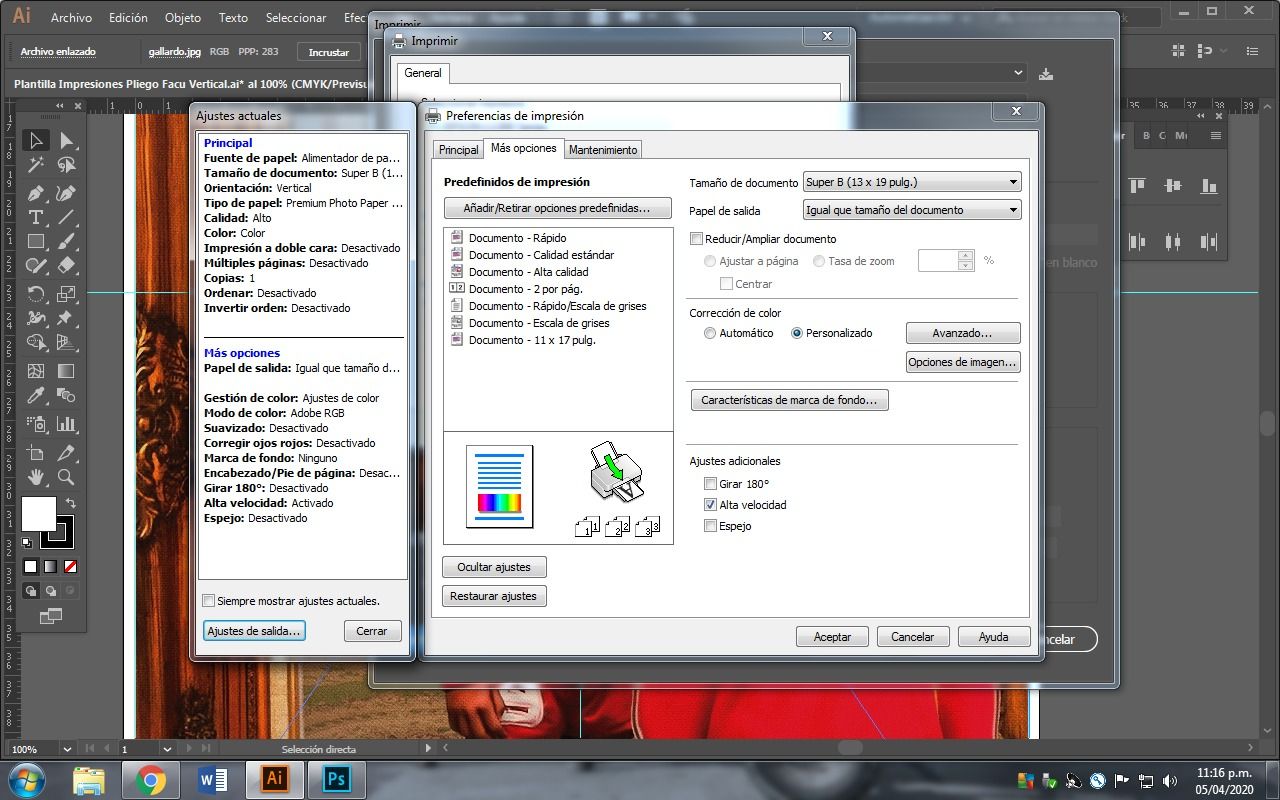The height and width of the screenshot is (800, 1280).
Task: Switch to the Principal tab
Action: (x=459, y=150)
